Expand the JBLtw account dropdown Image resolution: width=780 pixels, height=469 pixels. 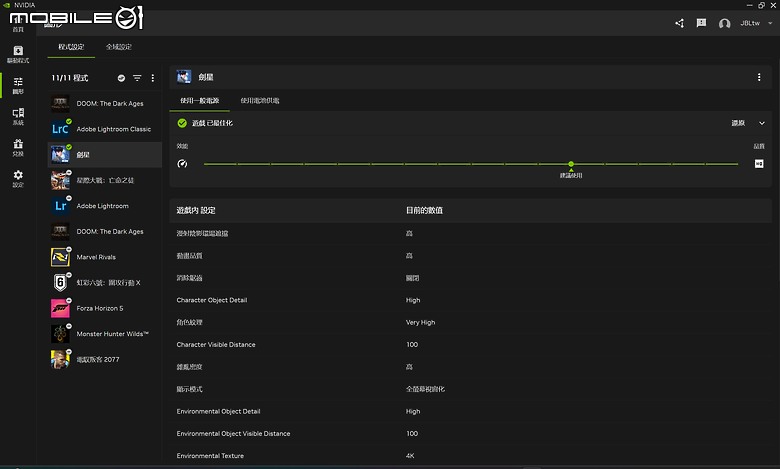coord(770,23)
